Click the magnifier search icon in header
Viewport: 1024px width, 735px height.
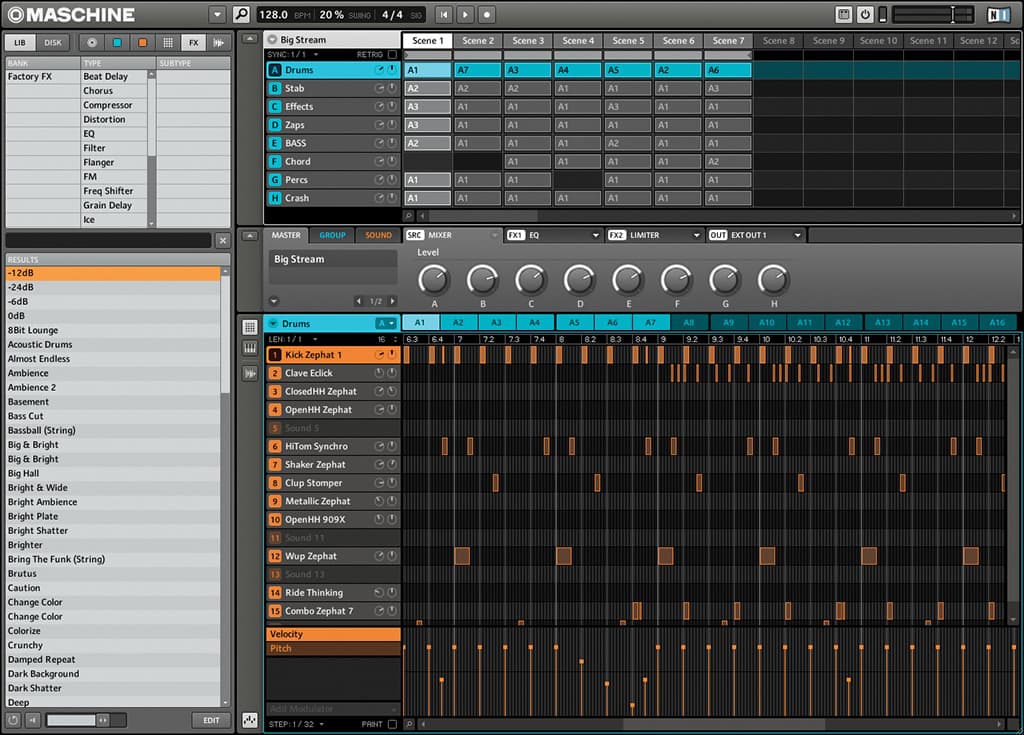tap(241, 14)
